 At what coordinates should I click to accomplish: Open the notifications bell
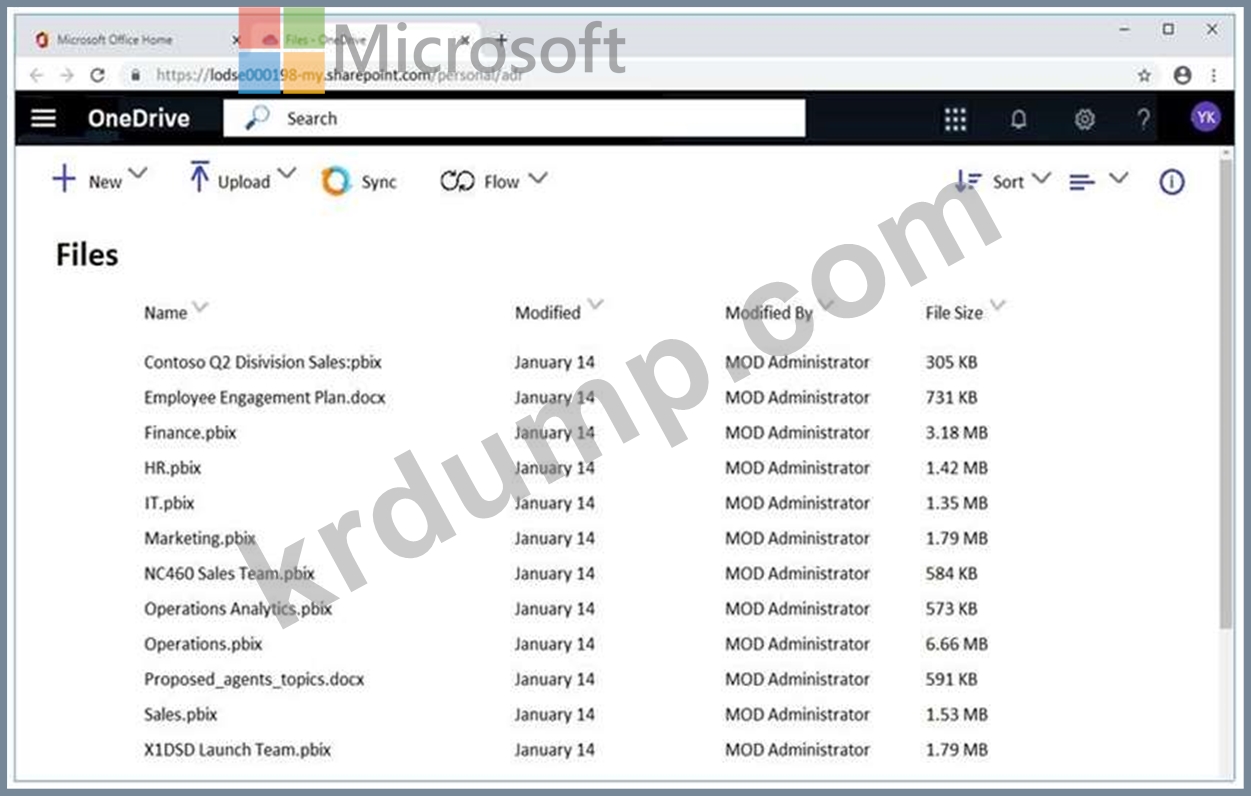click(x=1018, y=119)
